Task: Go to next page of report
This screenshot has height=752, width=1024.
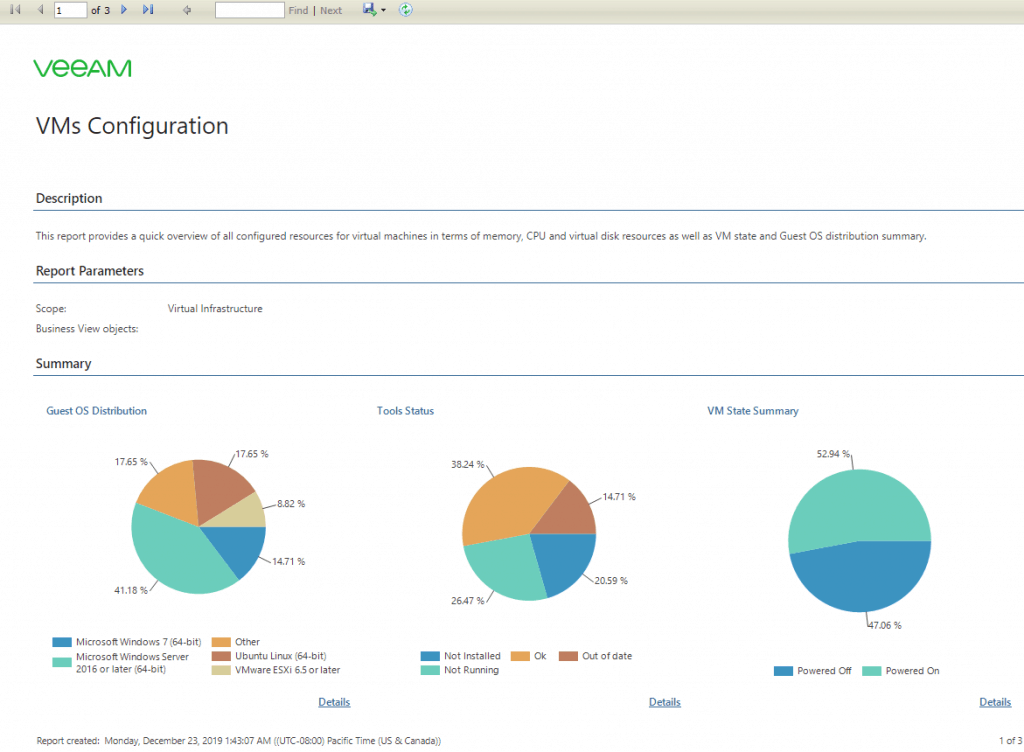Action: 123,10
